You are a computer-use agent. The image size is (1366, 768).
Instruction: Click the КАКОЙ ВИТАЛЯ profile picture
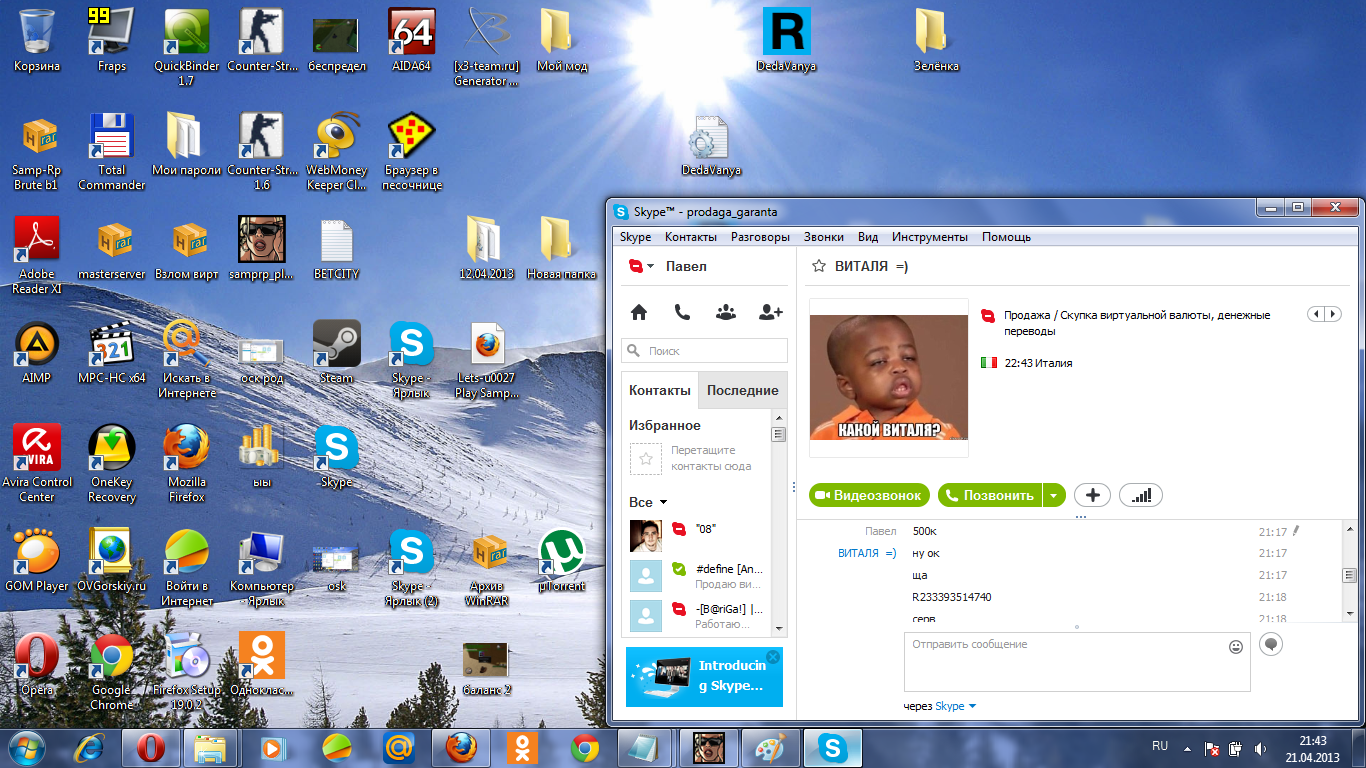pos(888,377)
